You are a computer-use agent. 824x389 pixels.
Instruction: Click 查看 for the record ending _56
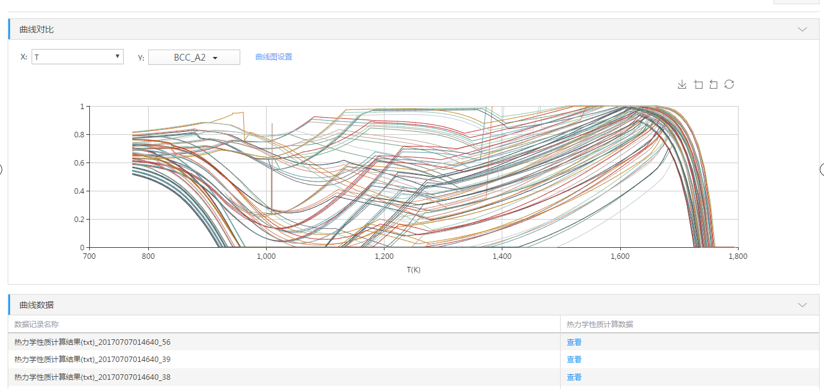[574, 342]
